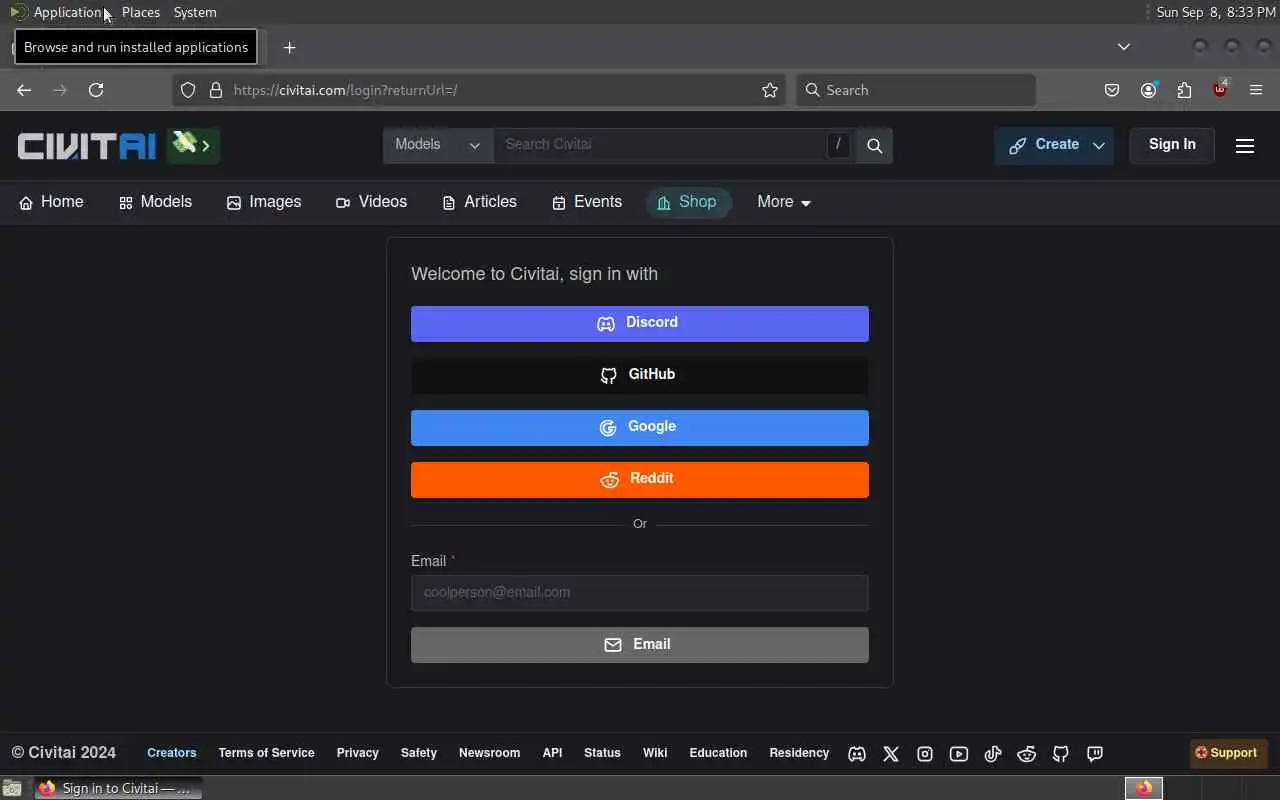
Task: Open Status footer link
Action: pos(602,753)
